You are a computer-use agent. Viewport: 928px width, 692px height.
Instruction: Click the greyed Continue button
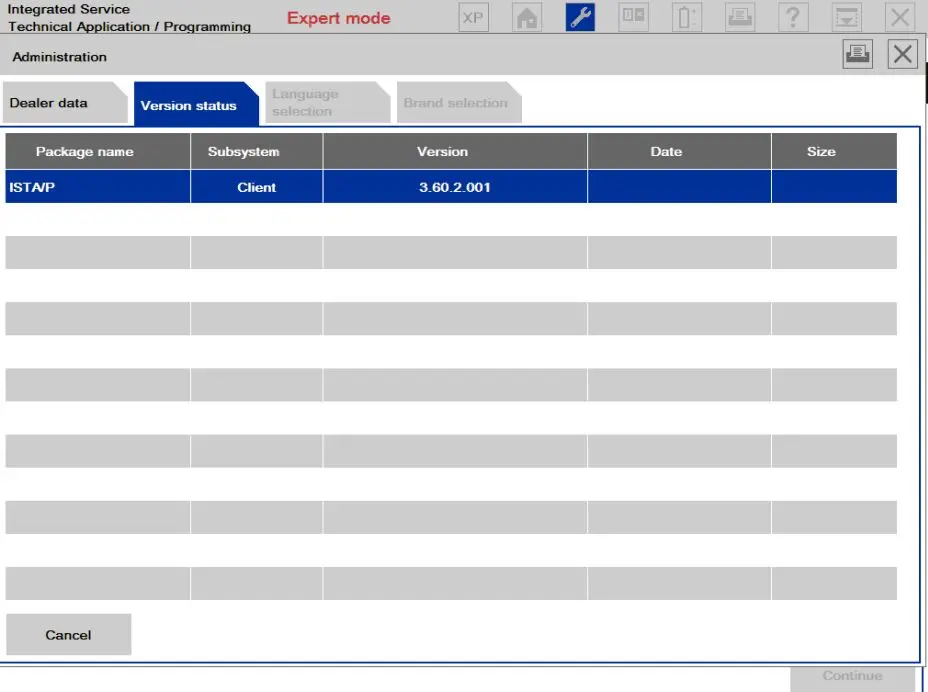click(852, 677)
